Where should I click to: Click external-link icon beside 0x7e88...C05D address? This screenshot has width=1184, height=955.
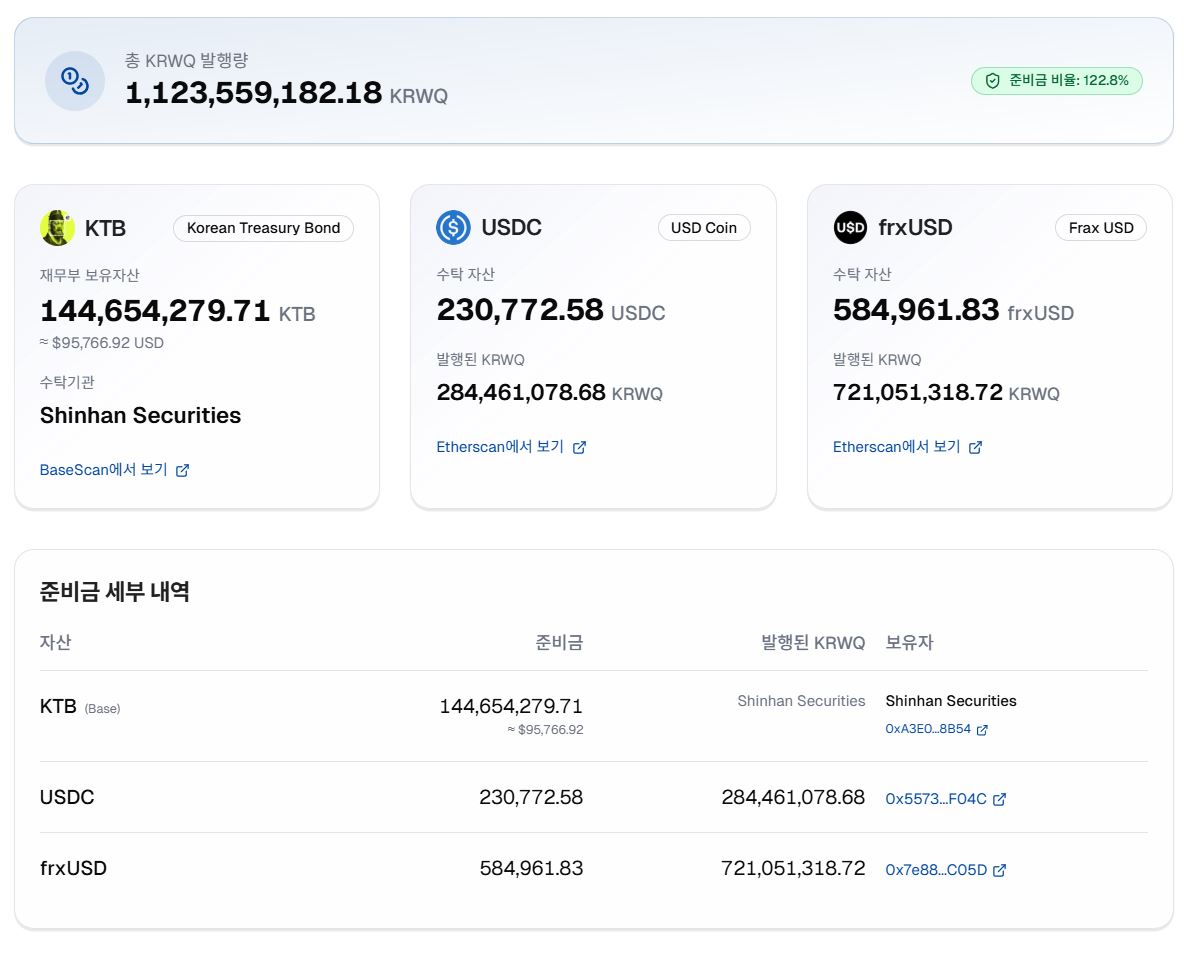[999, 870]
